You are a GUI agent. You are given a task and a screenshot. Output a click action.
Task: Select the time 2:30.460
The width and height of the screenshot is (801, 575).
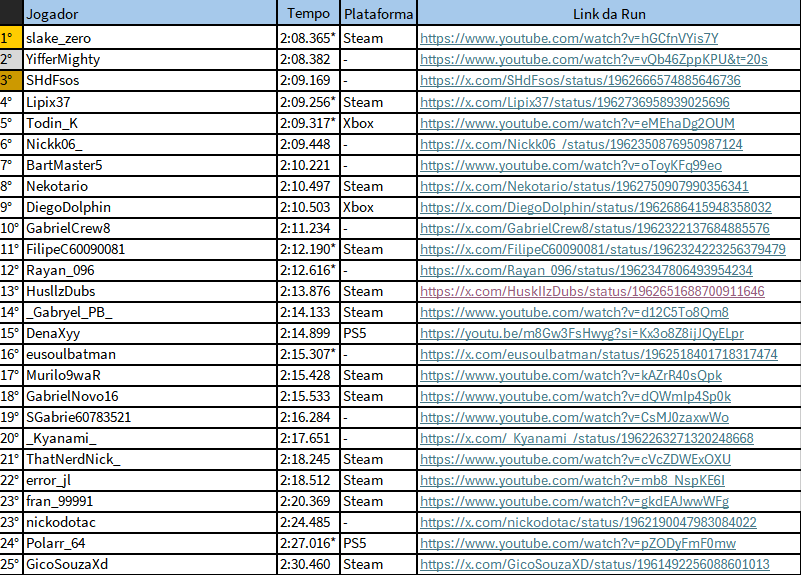coord(305,564)
